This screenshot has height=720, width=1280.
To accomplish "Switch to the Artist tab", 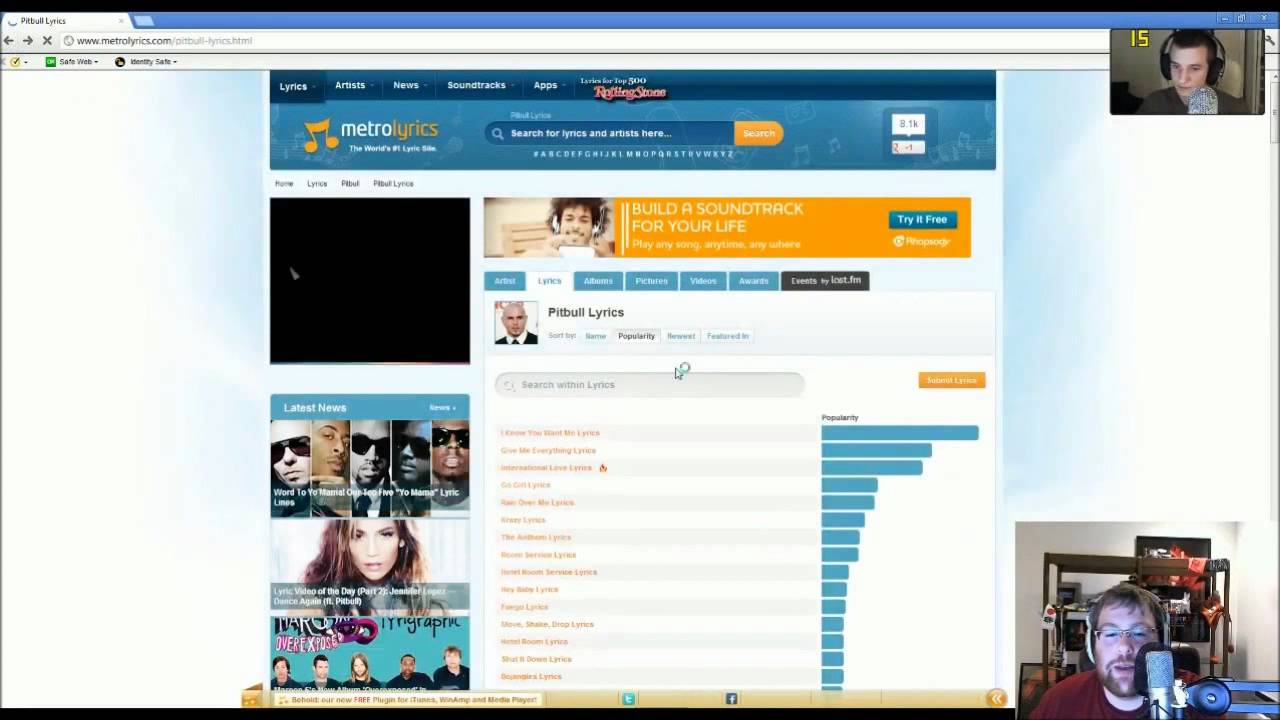I will point(505,281).
